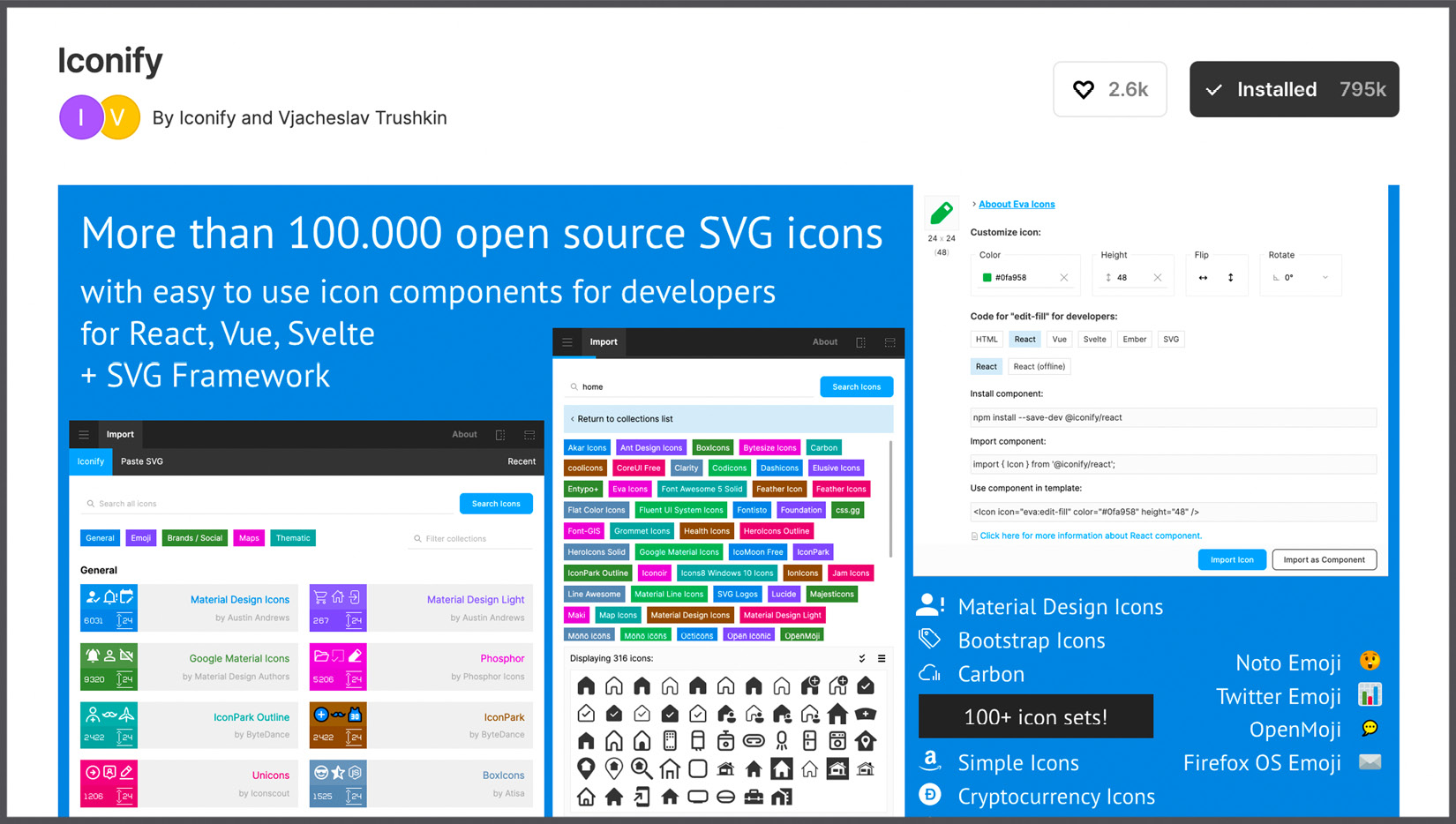
Task: Collapse results using the double chevron
Action: pyautogui.click(x=862, y=659)
